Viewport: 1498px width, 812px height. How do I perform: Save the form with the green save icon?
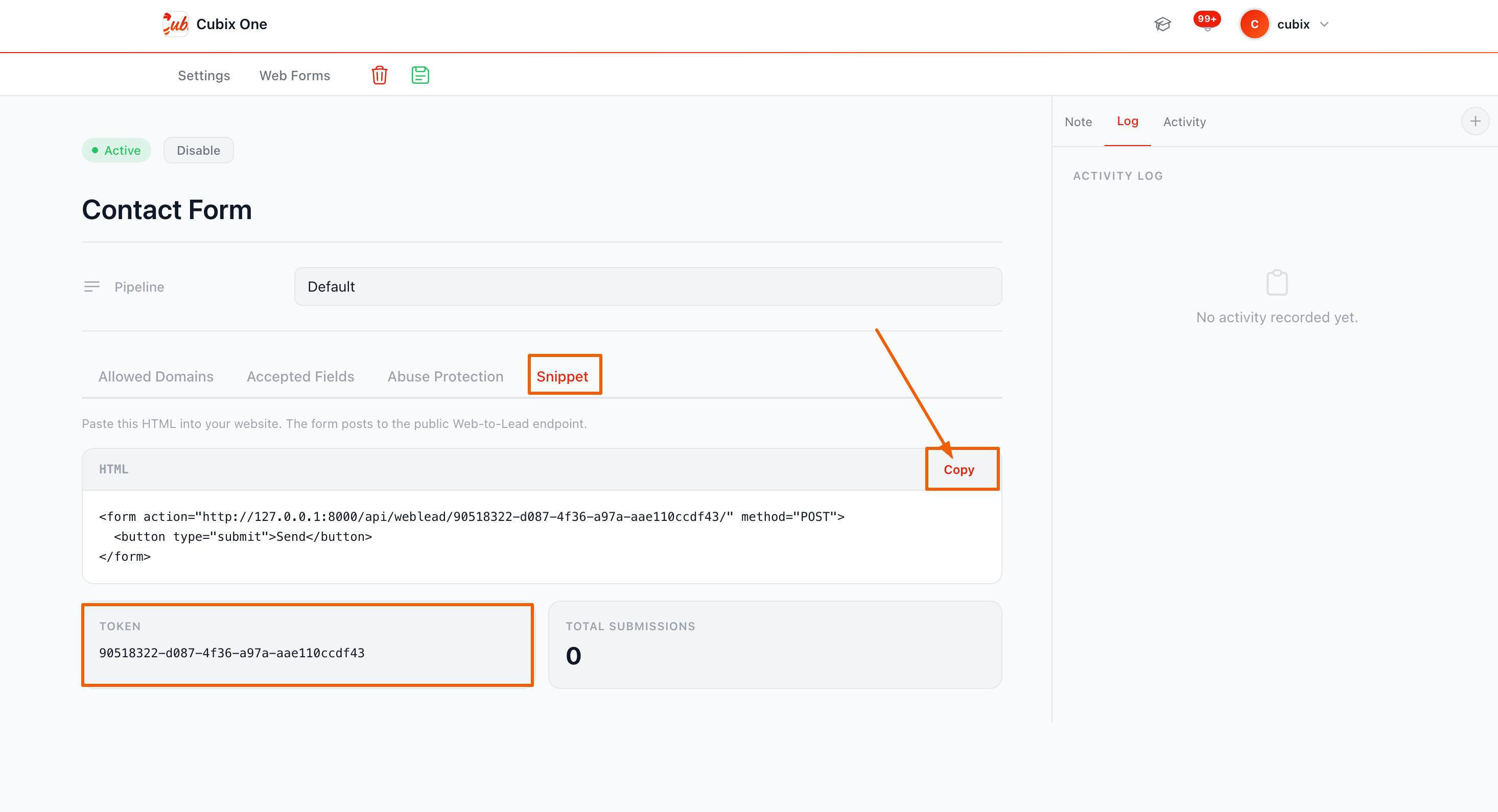click(420, 75)
